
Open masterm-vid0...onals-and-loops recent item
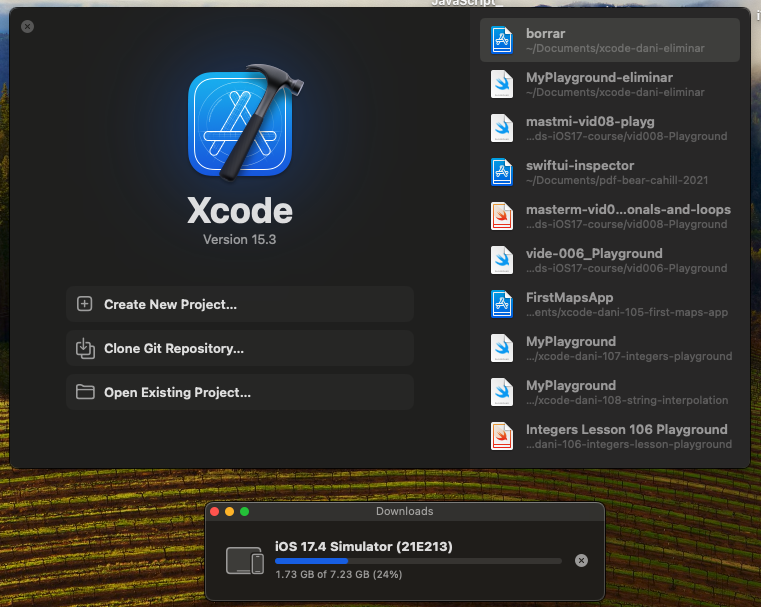610,216
